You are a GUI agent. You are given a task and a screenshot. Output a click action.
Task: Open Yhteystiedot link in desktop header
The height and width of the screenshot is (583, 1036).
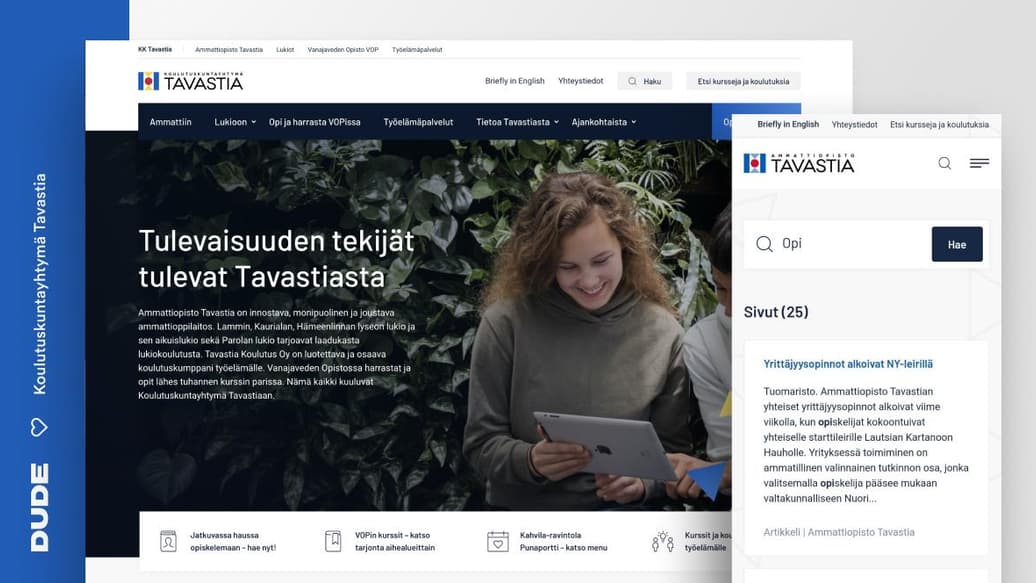coord(581,81)
